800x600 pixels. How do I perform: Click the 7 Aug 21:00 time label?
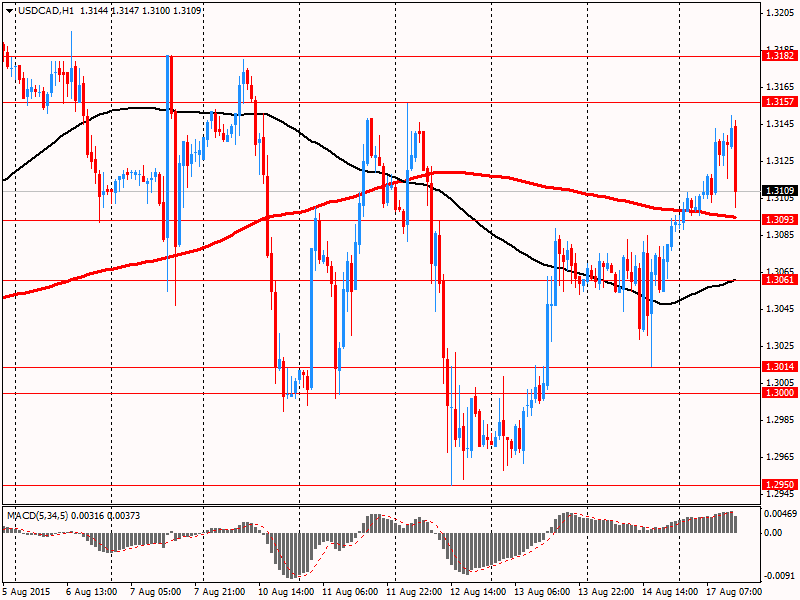pos(220,592)
